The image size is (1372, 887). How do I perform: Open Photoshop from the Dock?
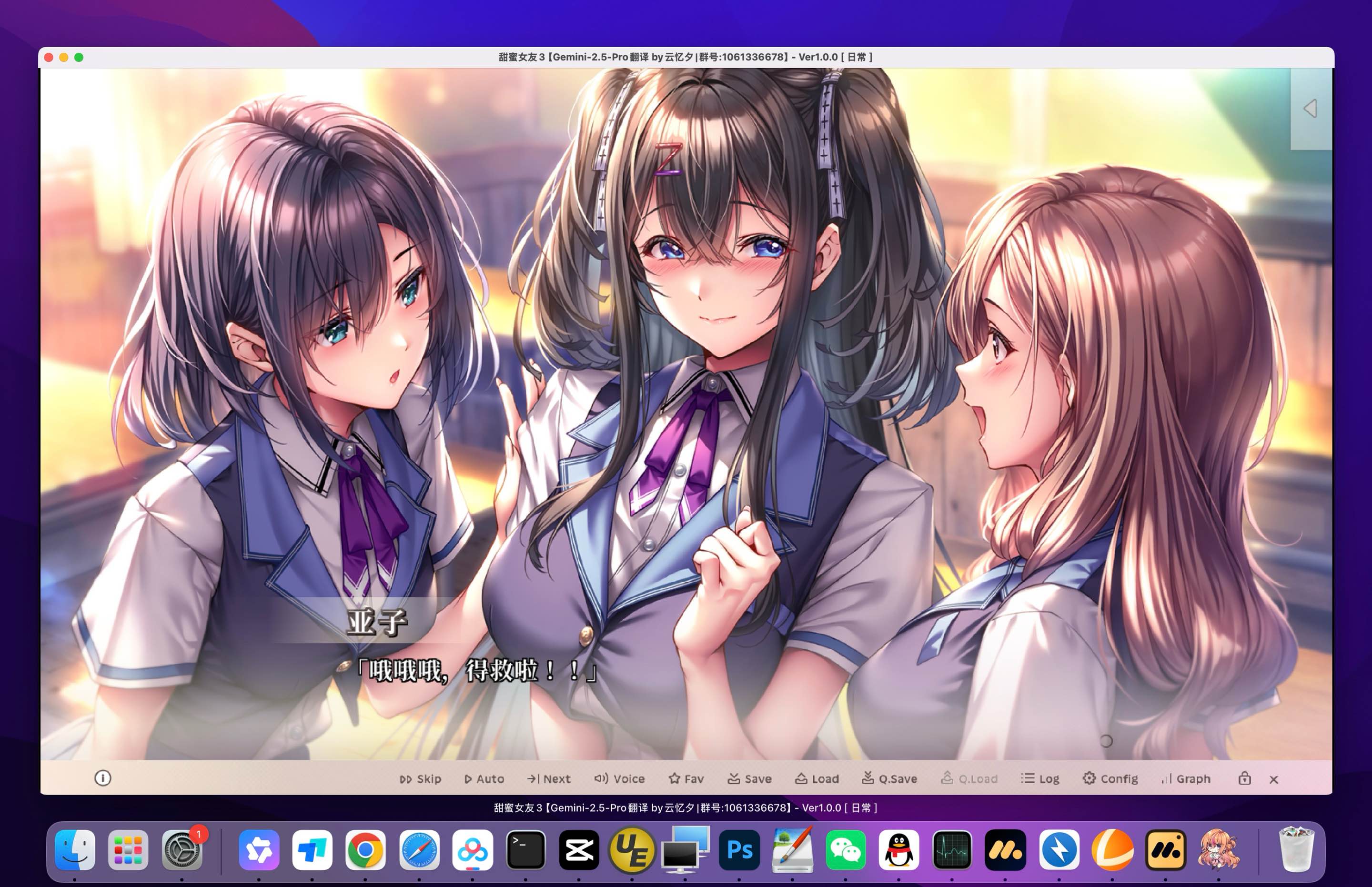coord(739,848)
